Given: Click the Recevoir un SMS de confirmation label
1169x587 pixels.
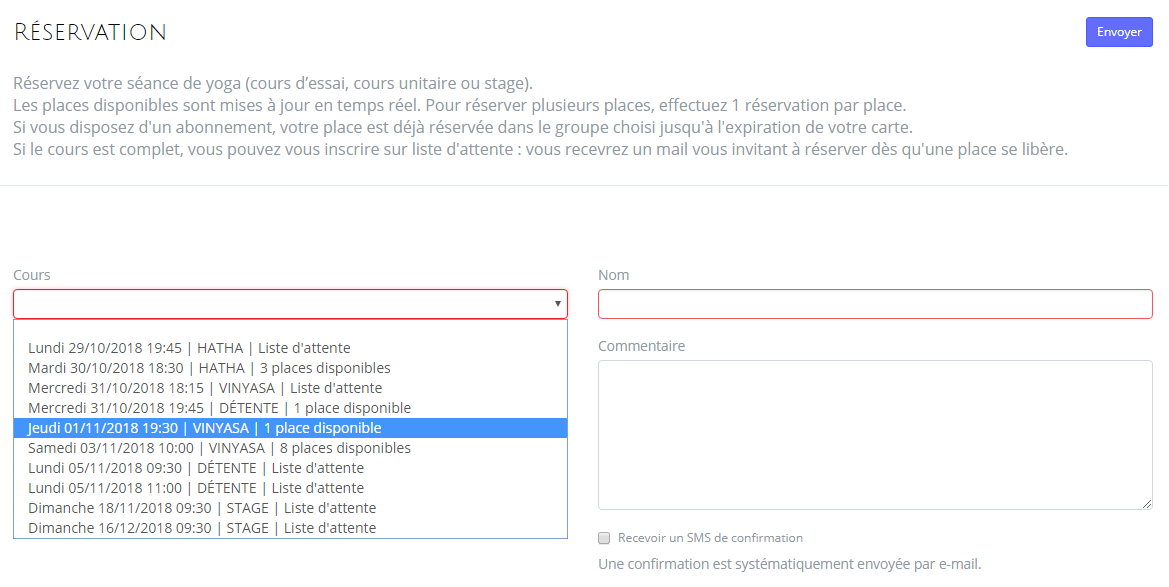Looking at the screenshot, I should (710, 538).
